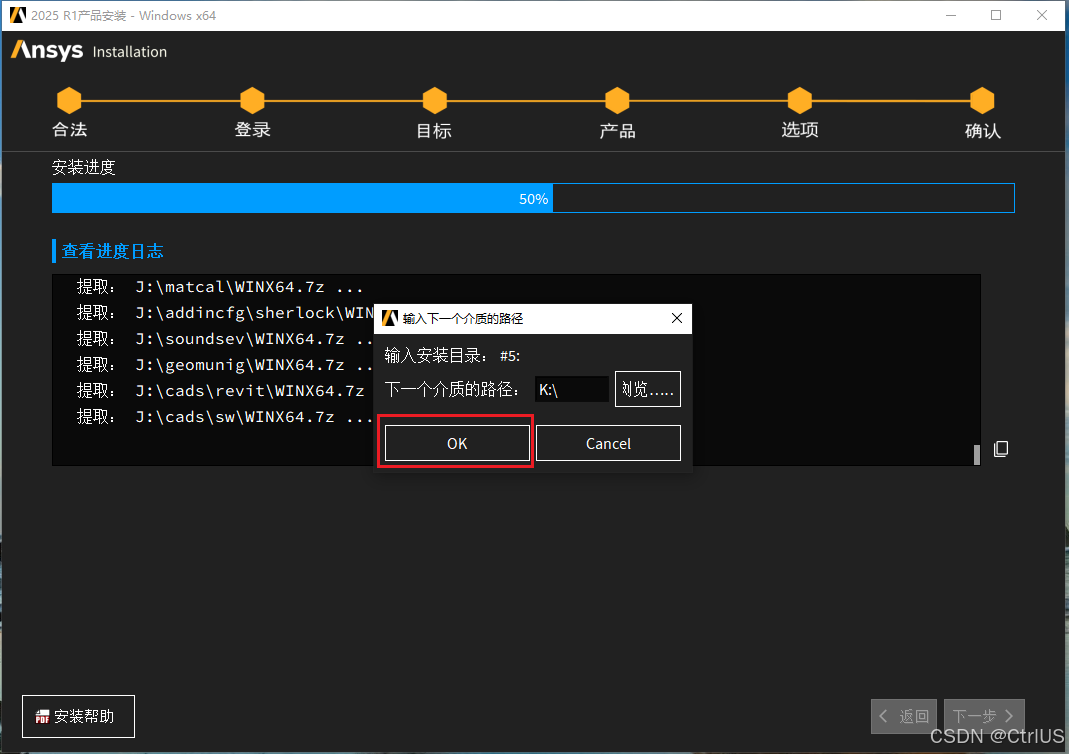Click the 返回 back button
Image resolution: width=1069 pixels, height=754 pixels.
point(904,717)
